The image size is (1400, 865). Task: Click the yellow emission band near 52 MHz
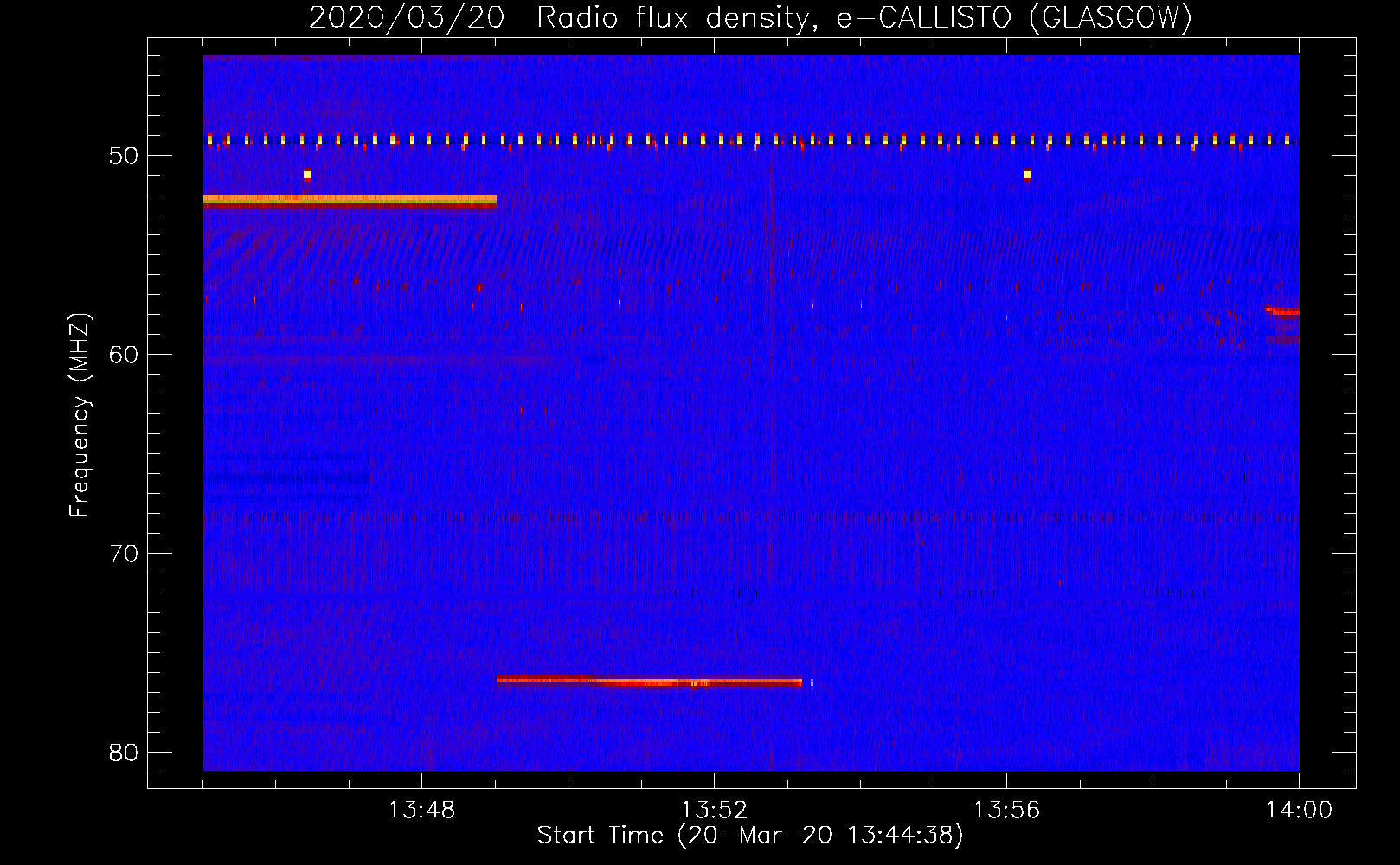pyautogui.click(x=350, y=201)
